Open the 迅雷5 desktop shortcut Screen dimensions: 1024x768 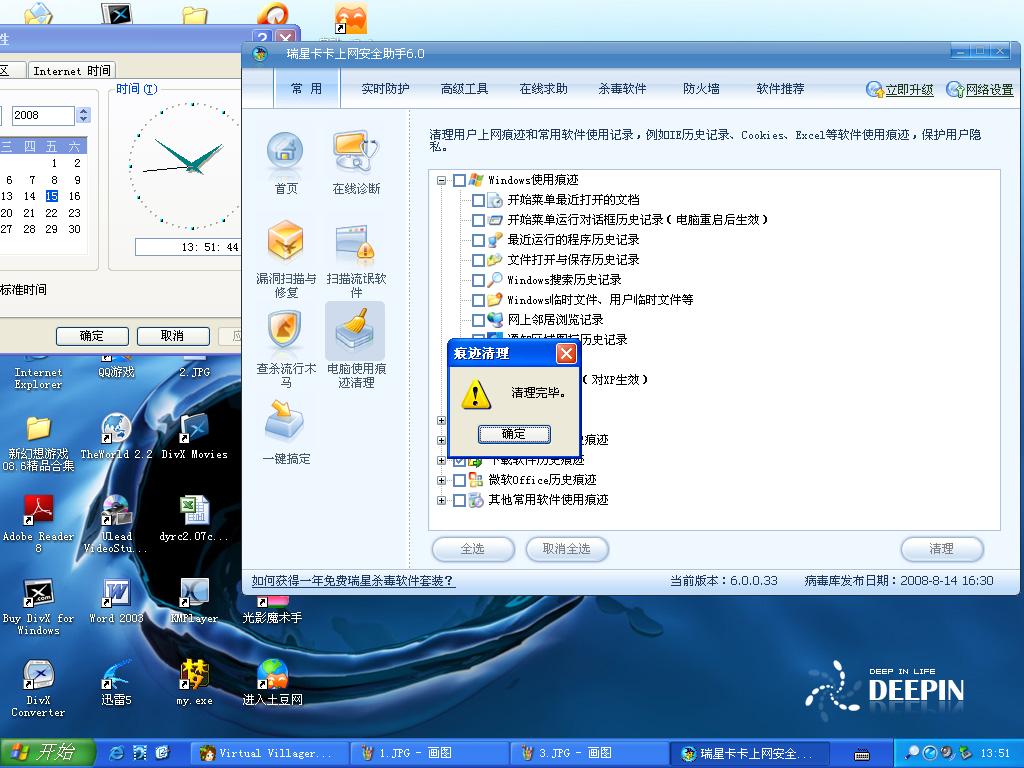(116, 683)
